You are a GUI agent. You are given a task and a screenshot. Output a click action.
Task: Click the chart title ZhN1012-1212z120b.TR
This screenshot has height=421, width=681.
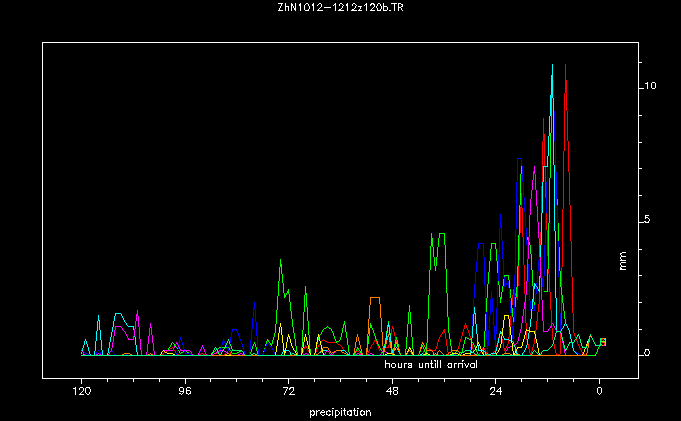340,8
